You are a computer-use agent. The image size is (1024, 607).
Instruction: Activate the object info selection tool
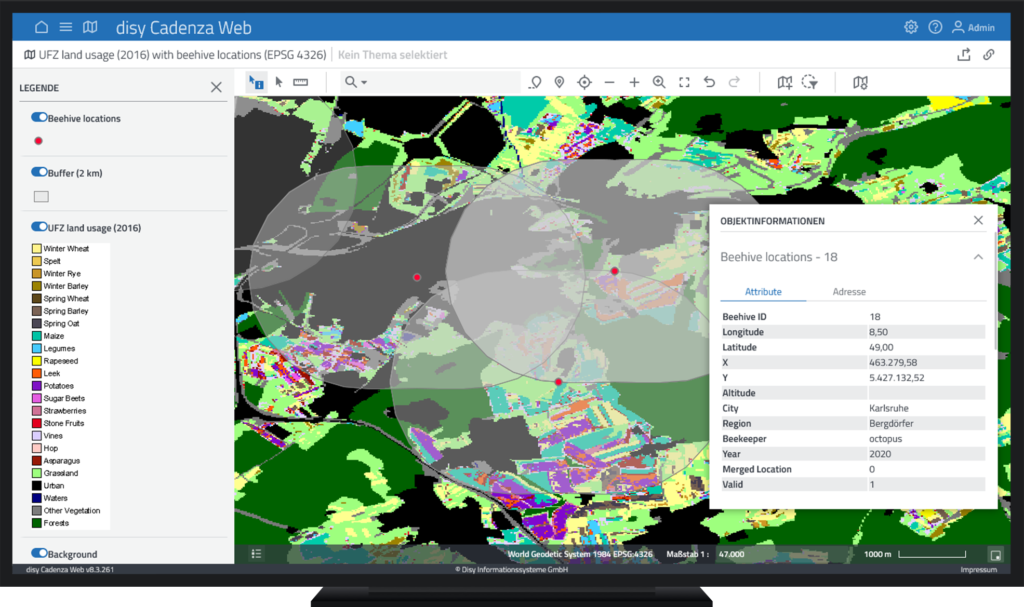(256, 82)
